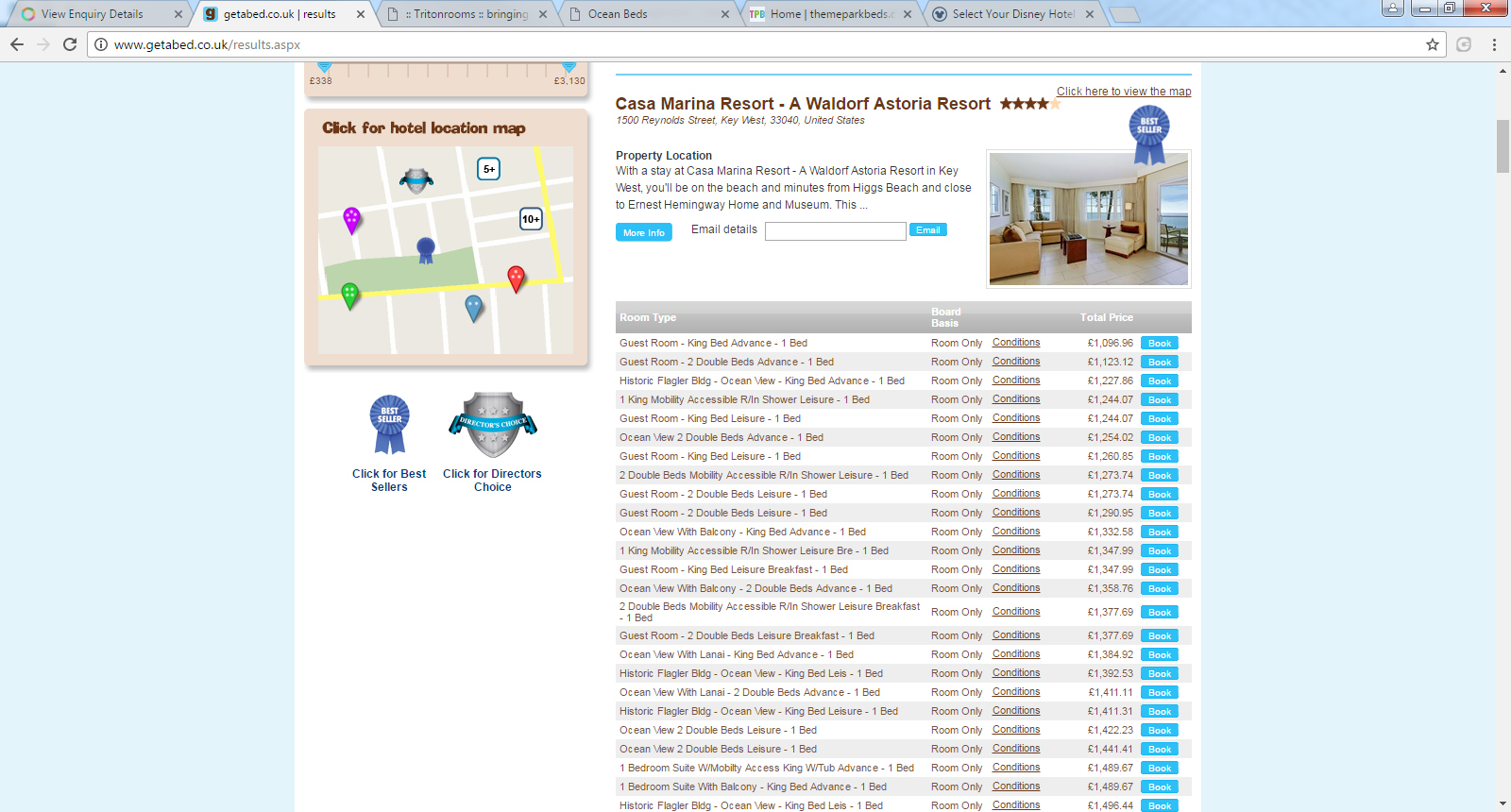Switch to the themeparkbeds Home tab
This screenshot has width=1511, height=812.
pos(831,14)
